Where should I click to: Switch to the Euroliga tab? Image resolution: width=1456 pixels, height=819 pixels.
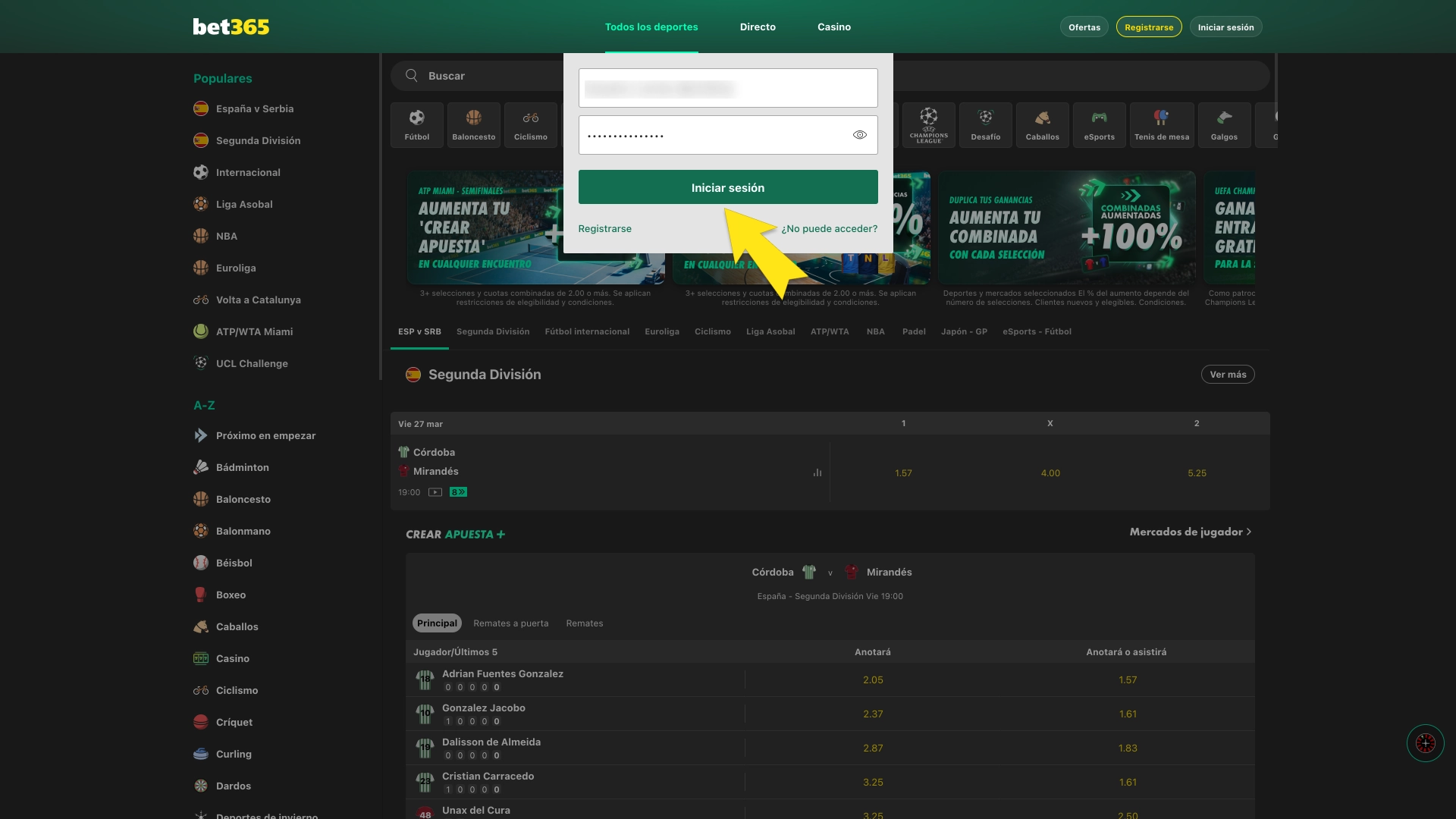pyautogui.click(x=661, y=331)
